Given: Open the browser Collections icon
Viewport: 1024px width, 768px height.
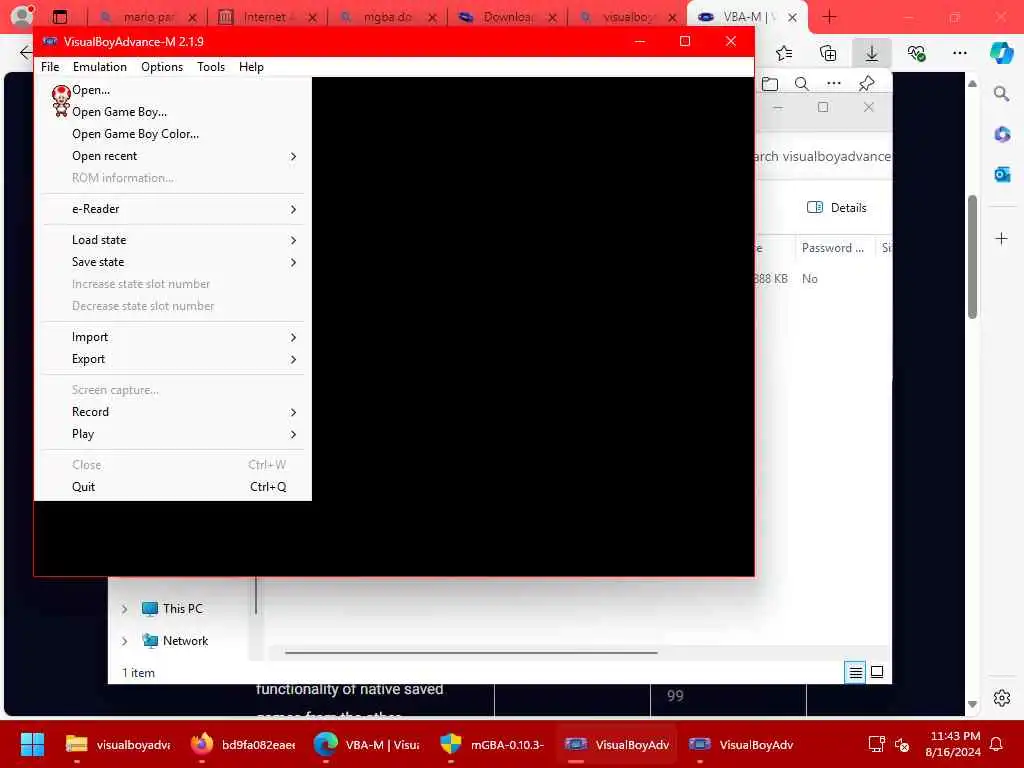Looking at the screenshot, I should click(x=827, y=53).
